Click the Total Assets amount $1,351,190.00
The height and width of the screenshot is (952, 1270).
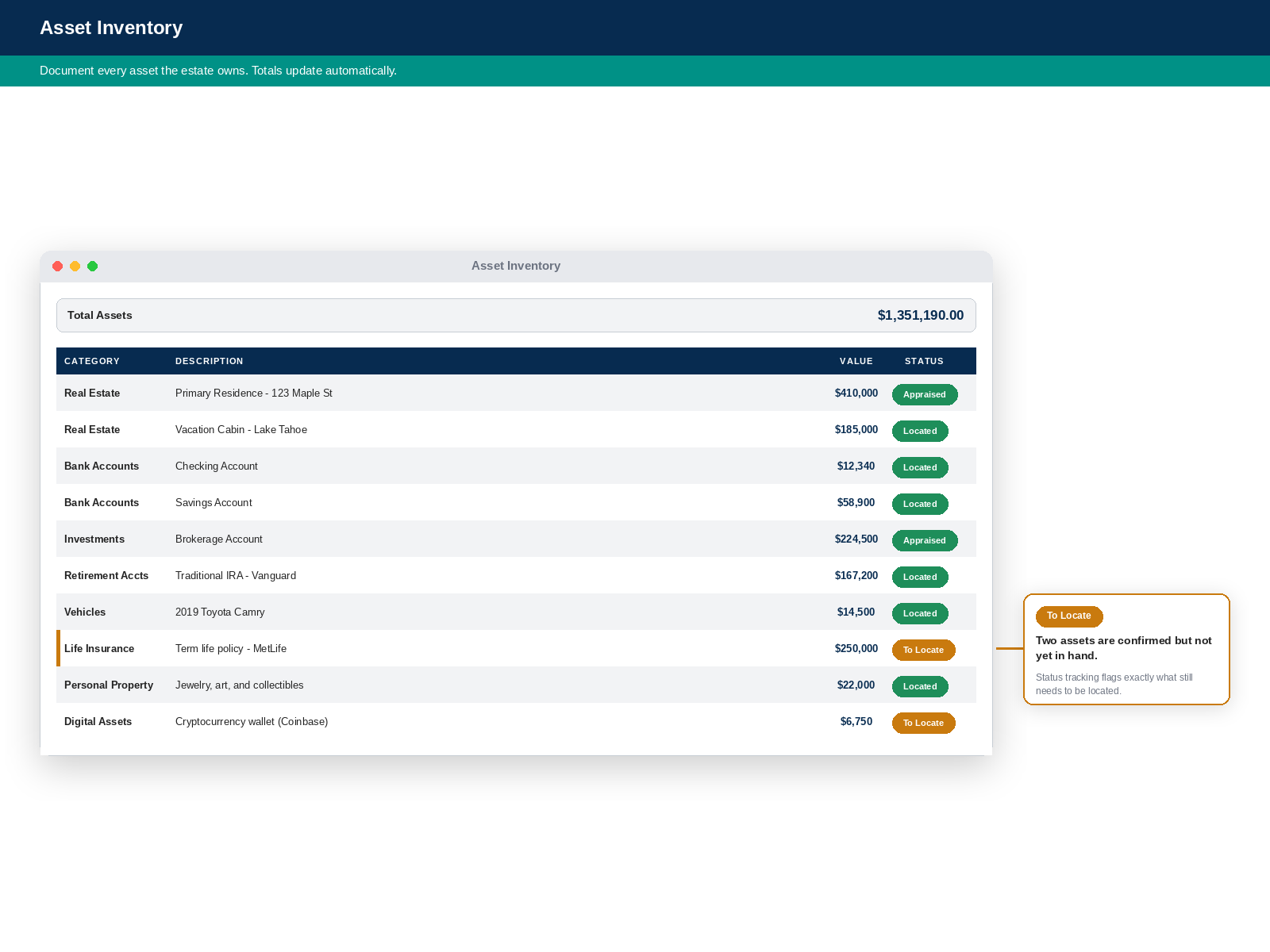[x=920, y=316]
